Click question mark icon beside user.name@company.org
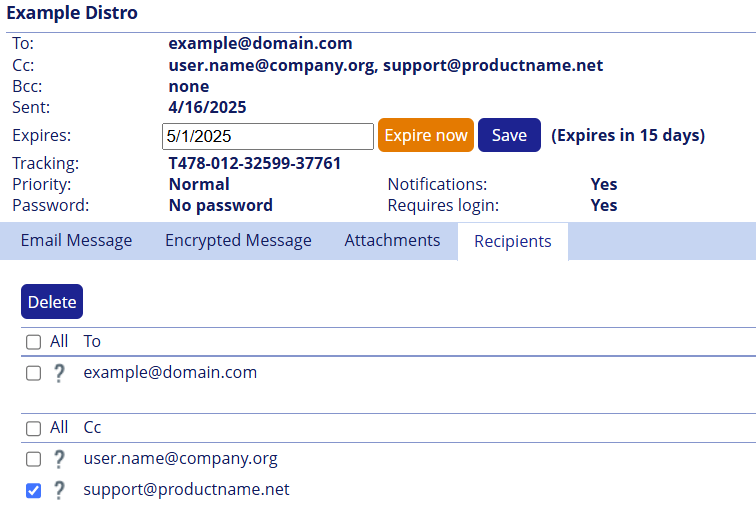Viewport: 756px width, 514px height. (59, 459)
